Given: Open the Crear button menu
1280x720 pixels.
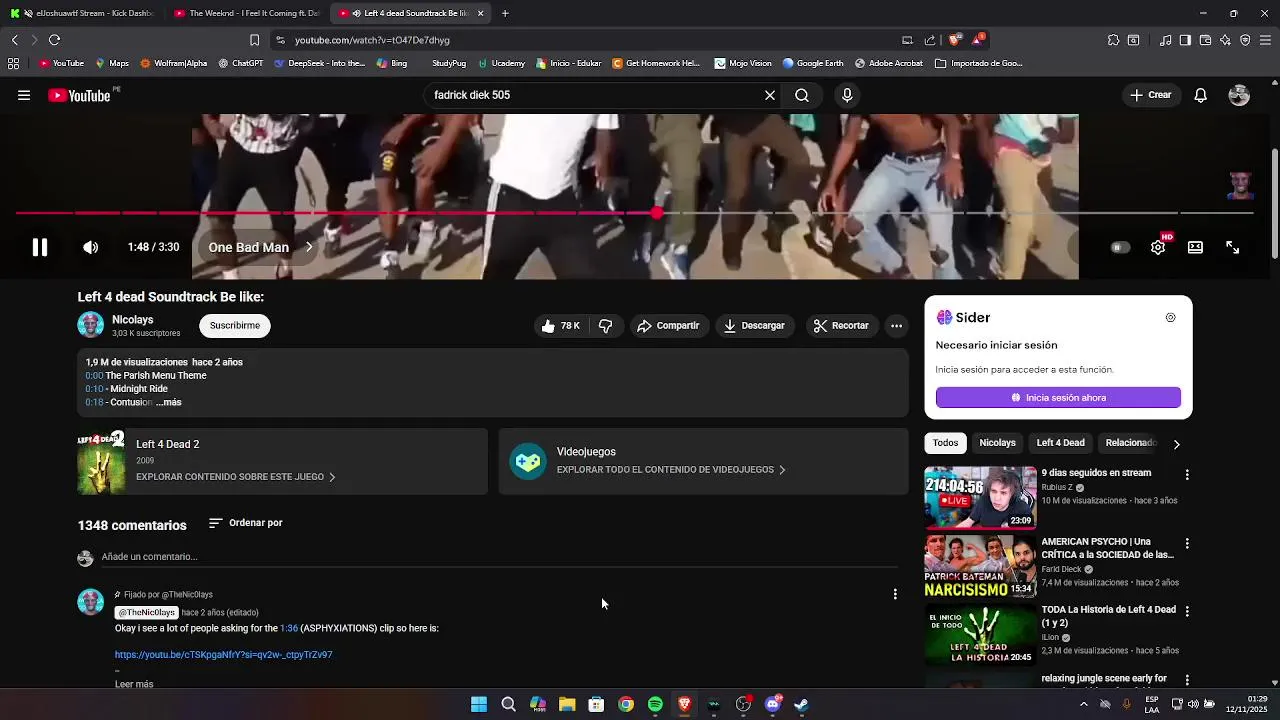Looking at the screenshot, I should tap(1150, 95).
